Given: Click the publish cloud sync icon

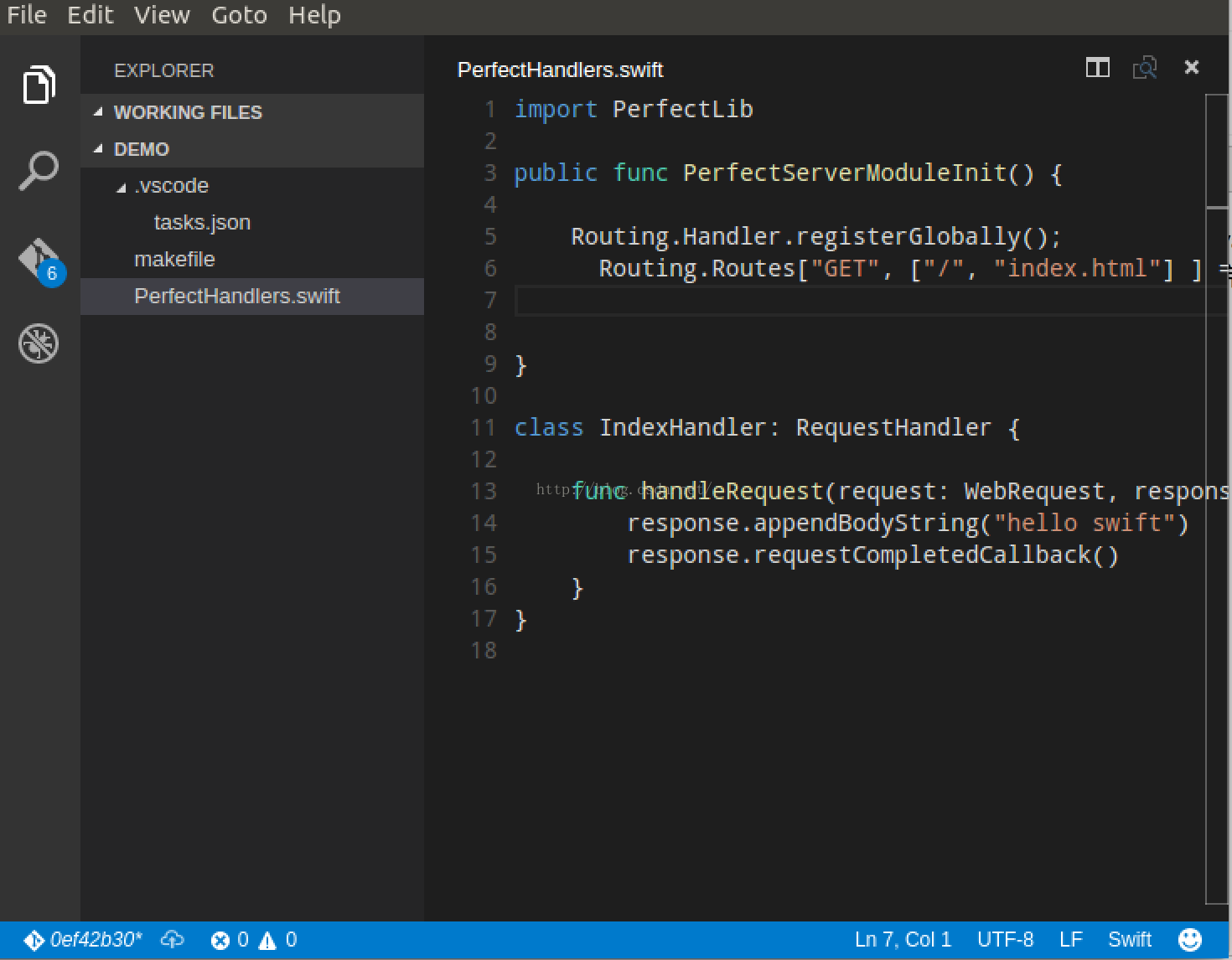Looking at the screenshot, I should [x=173, y=940].
